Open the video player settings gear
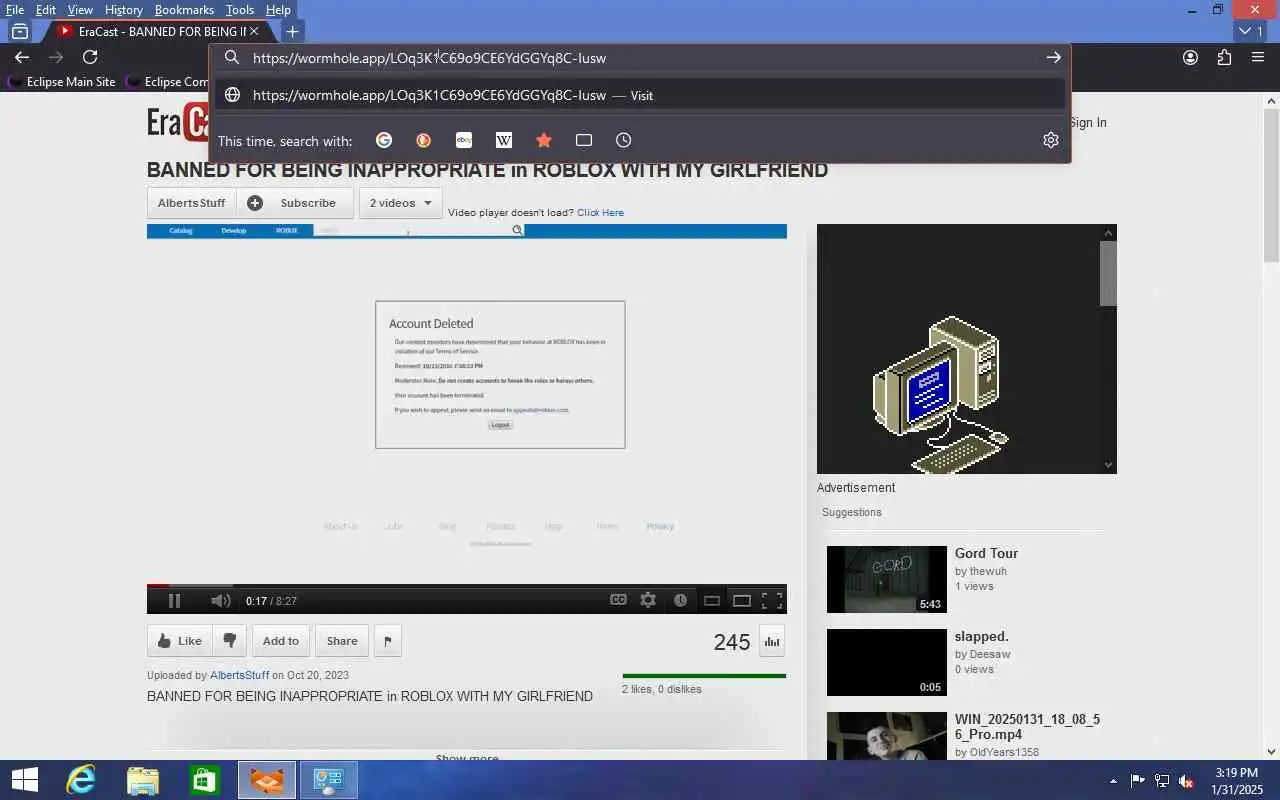 (648, 600)
